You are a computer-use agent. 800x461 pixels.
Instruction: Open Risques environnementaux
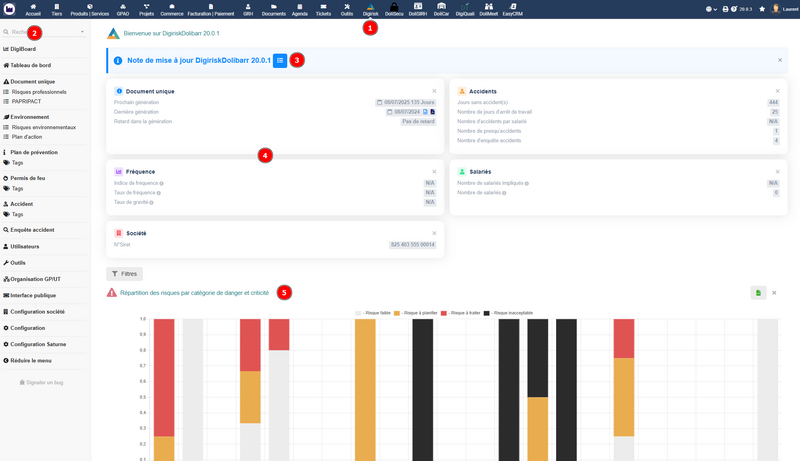point(39,127)
